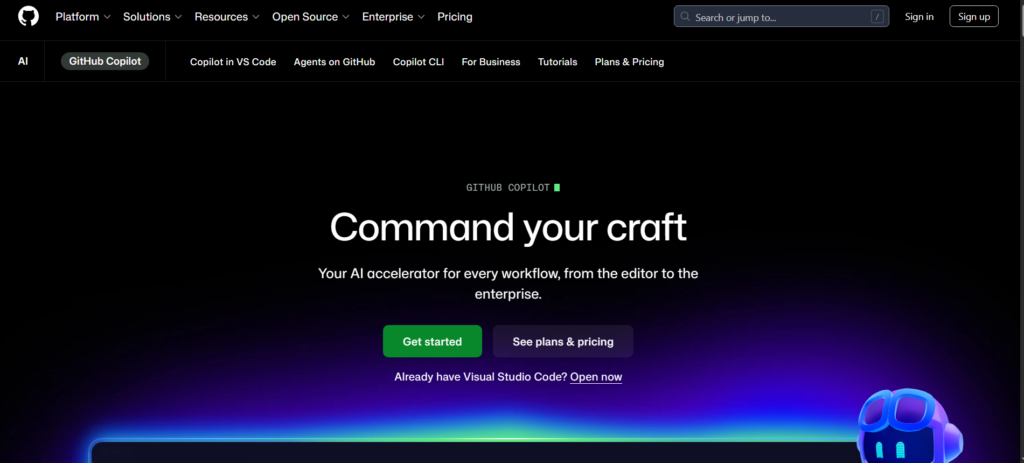Expand the Platform dropdown menu
Image resolution: width=1024 pixels, height=463 pixels.
tap(83, 17)
